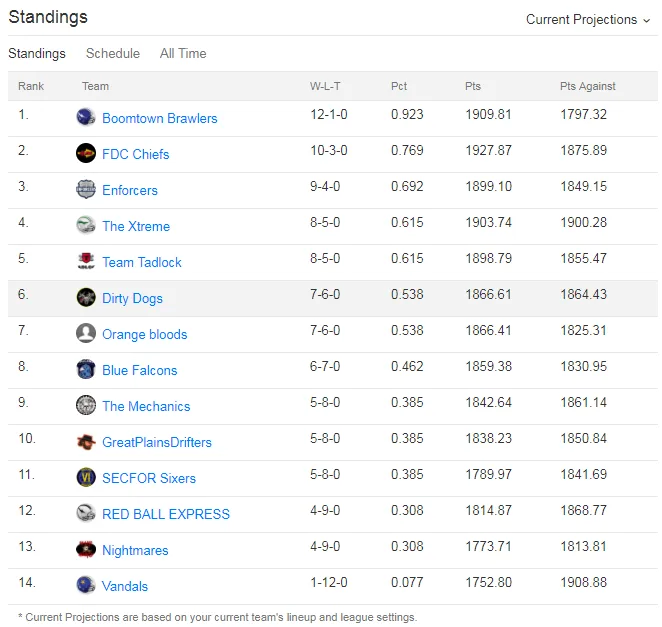The width and height of the screenshot is (662, 627).
Task: Switch to the All Time tab
Action: point(183,53)
